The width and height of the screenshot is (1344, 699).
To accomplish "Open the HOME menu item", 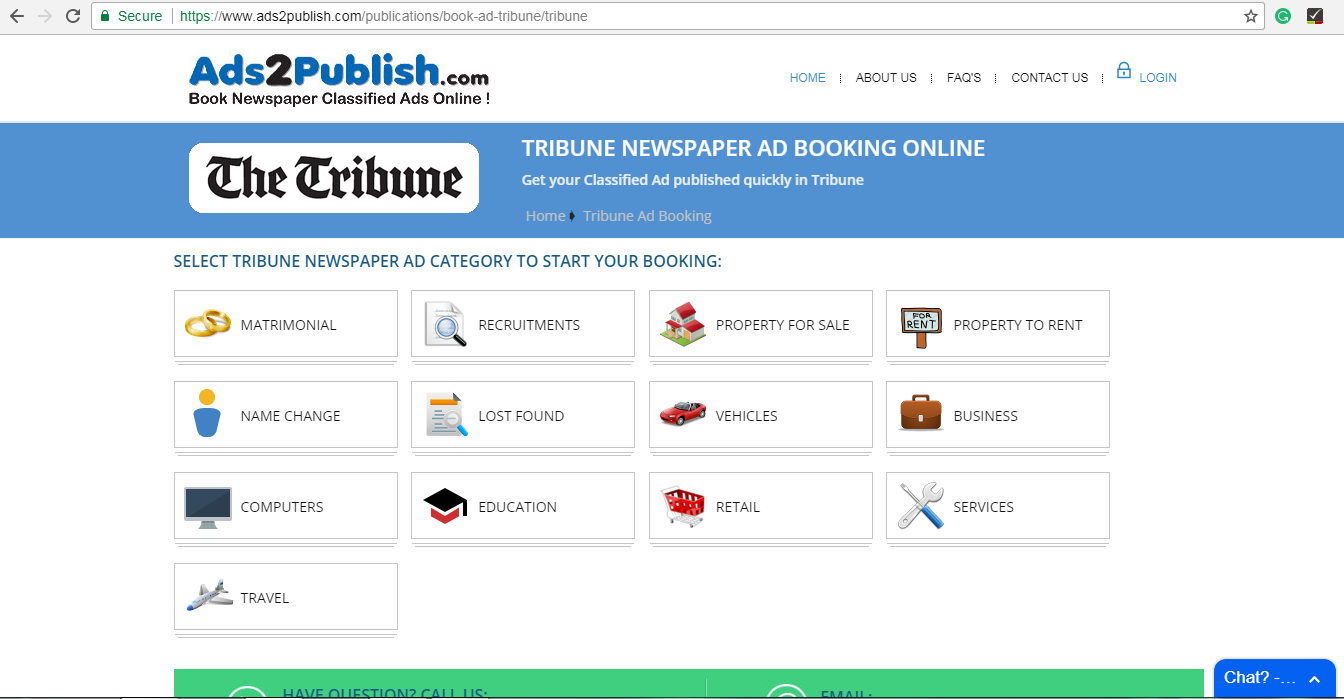I will [x=807, y=77].
